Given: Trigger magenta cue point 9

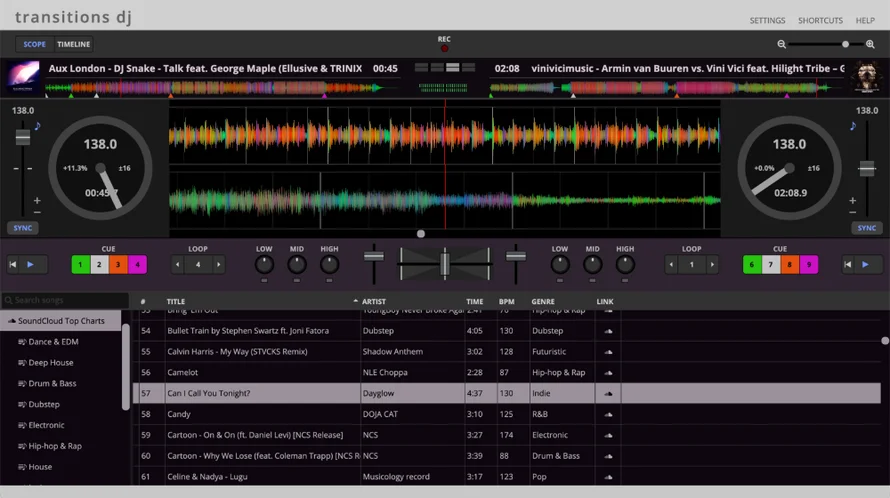Looking at the screenshot, I should pyautogui.click(x=809, y=264).
